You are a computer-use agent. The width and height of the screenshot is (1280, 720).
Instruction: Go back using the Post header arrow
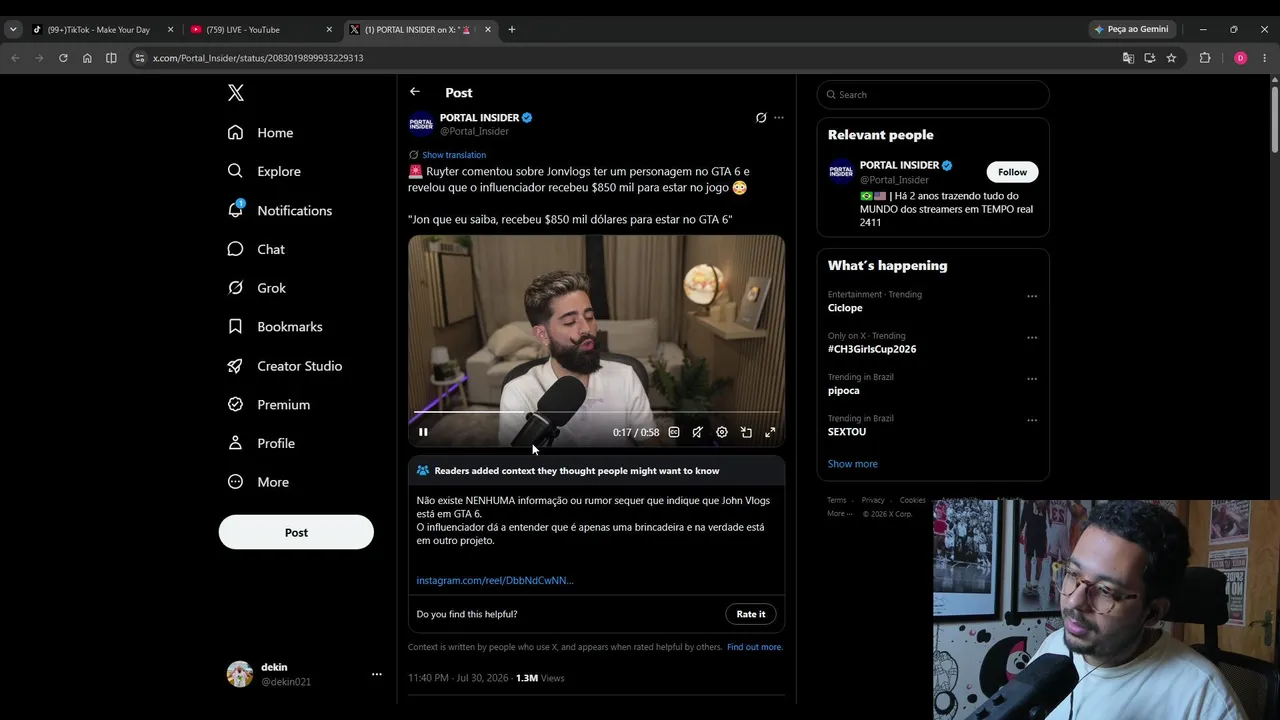[415, 92]
